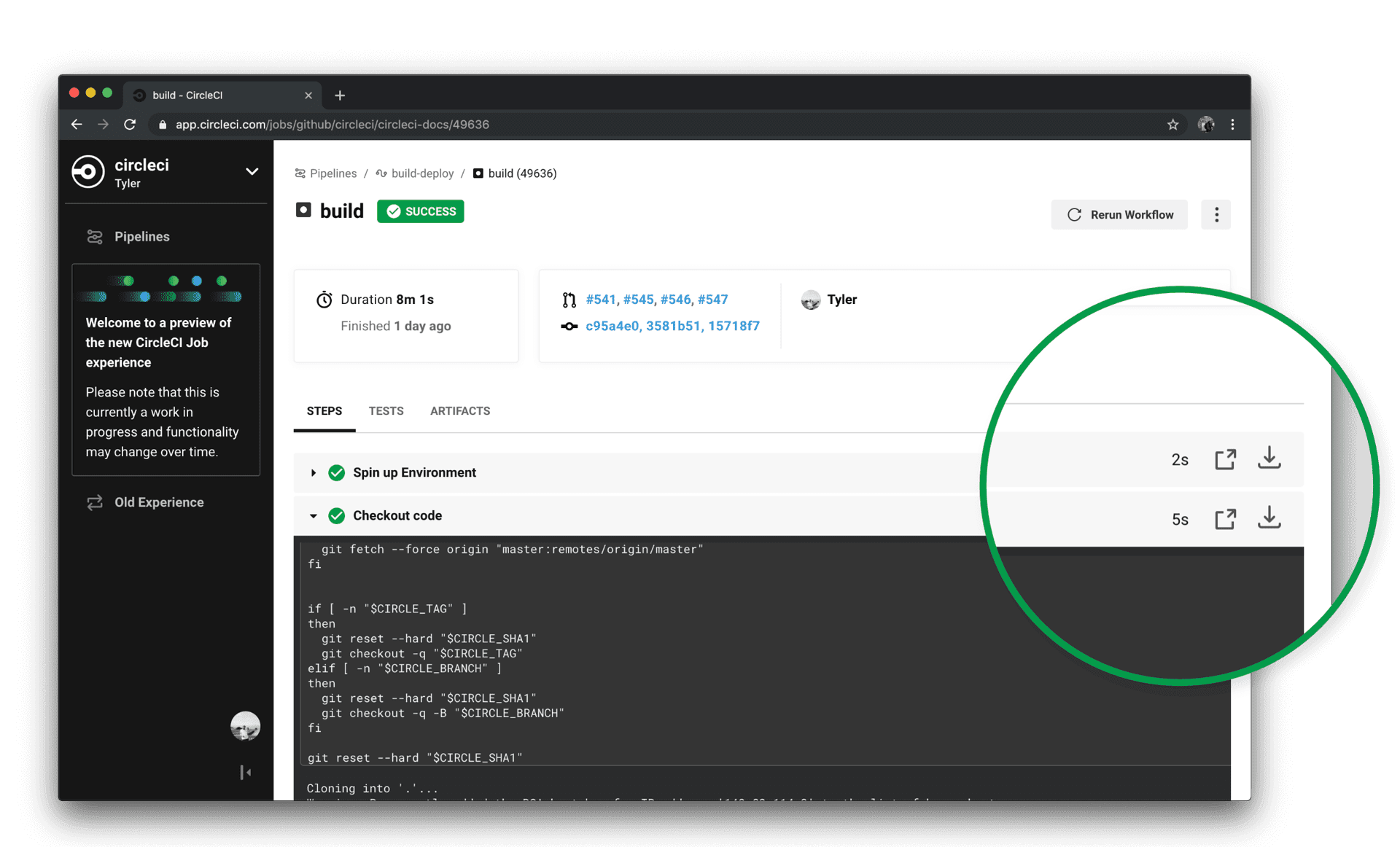1400x847 pixels.
Task: Open Spin up Environment output in new window
Action: [x=1226, y=459]
